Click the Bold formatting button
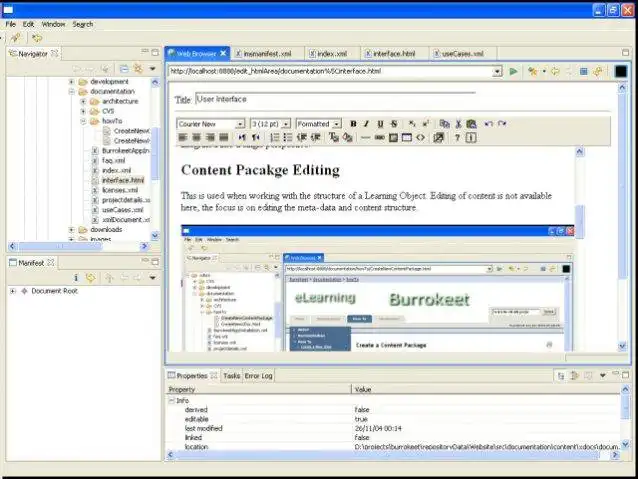This screenshot has width=638, height=479. pos(353,123)
